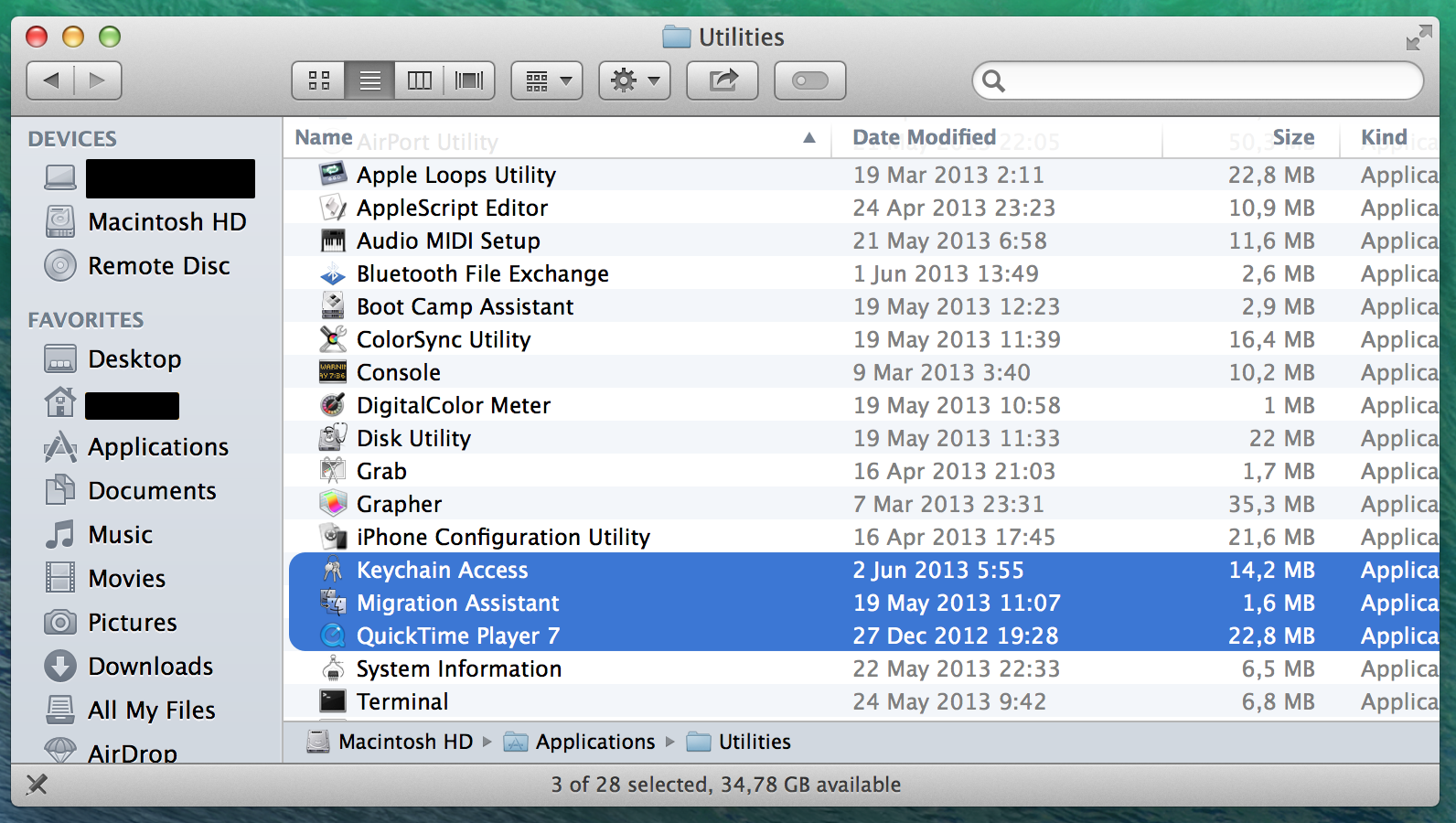This screenshot has height=823, width=1456.
Task: Click the computer device icon in sidebar
Action: pyautogui.click(x=60, y=177)
